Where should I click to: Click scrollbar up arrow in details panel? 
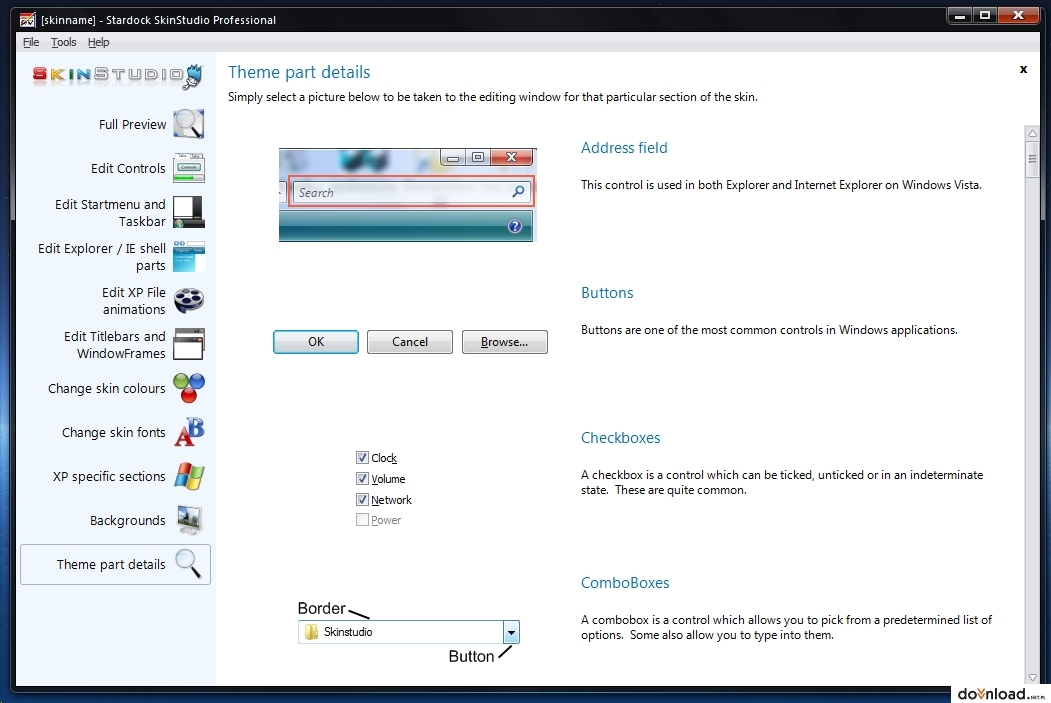(x=1032, y=133)
